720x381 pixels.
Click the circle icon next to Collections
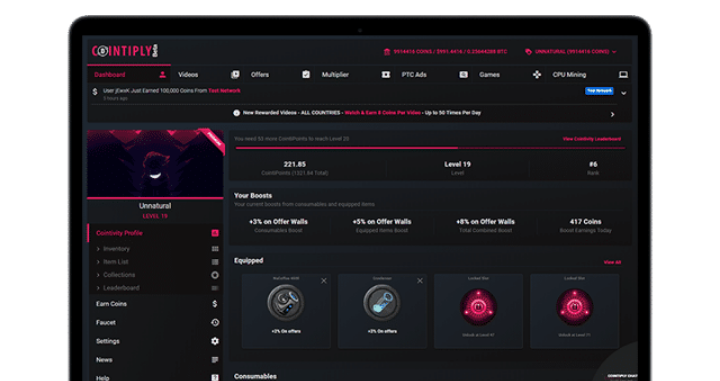(x=215, y=275)
